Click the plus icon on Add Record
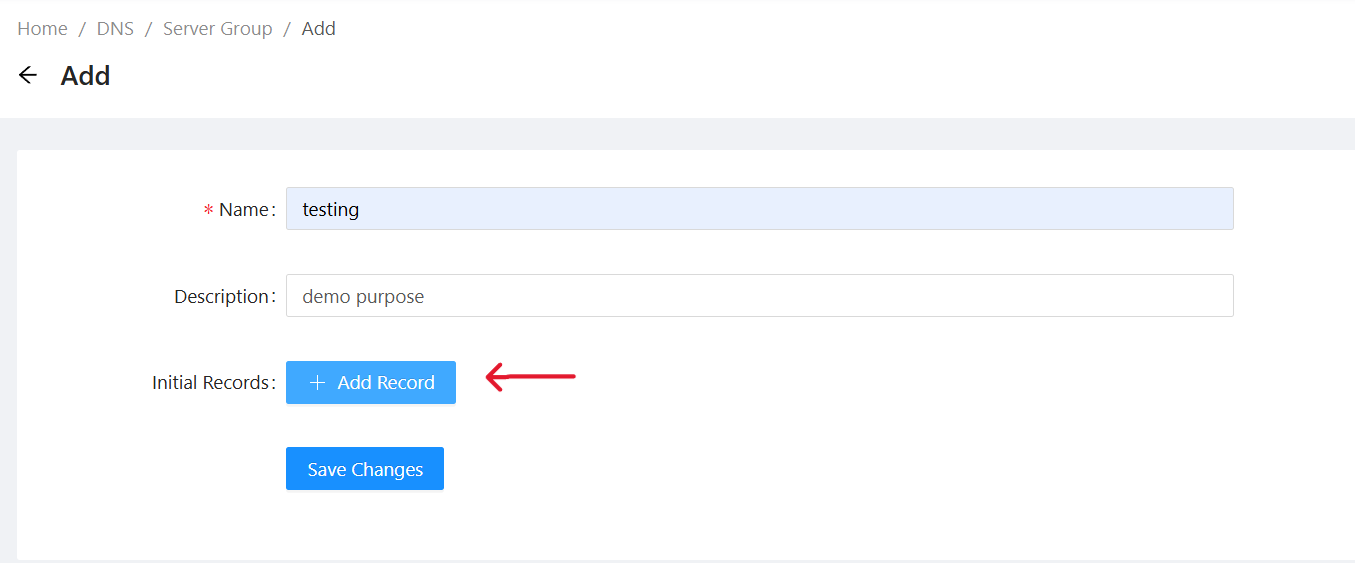 (x=317, y=383)
